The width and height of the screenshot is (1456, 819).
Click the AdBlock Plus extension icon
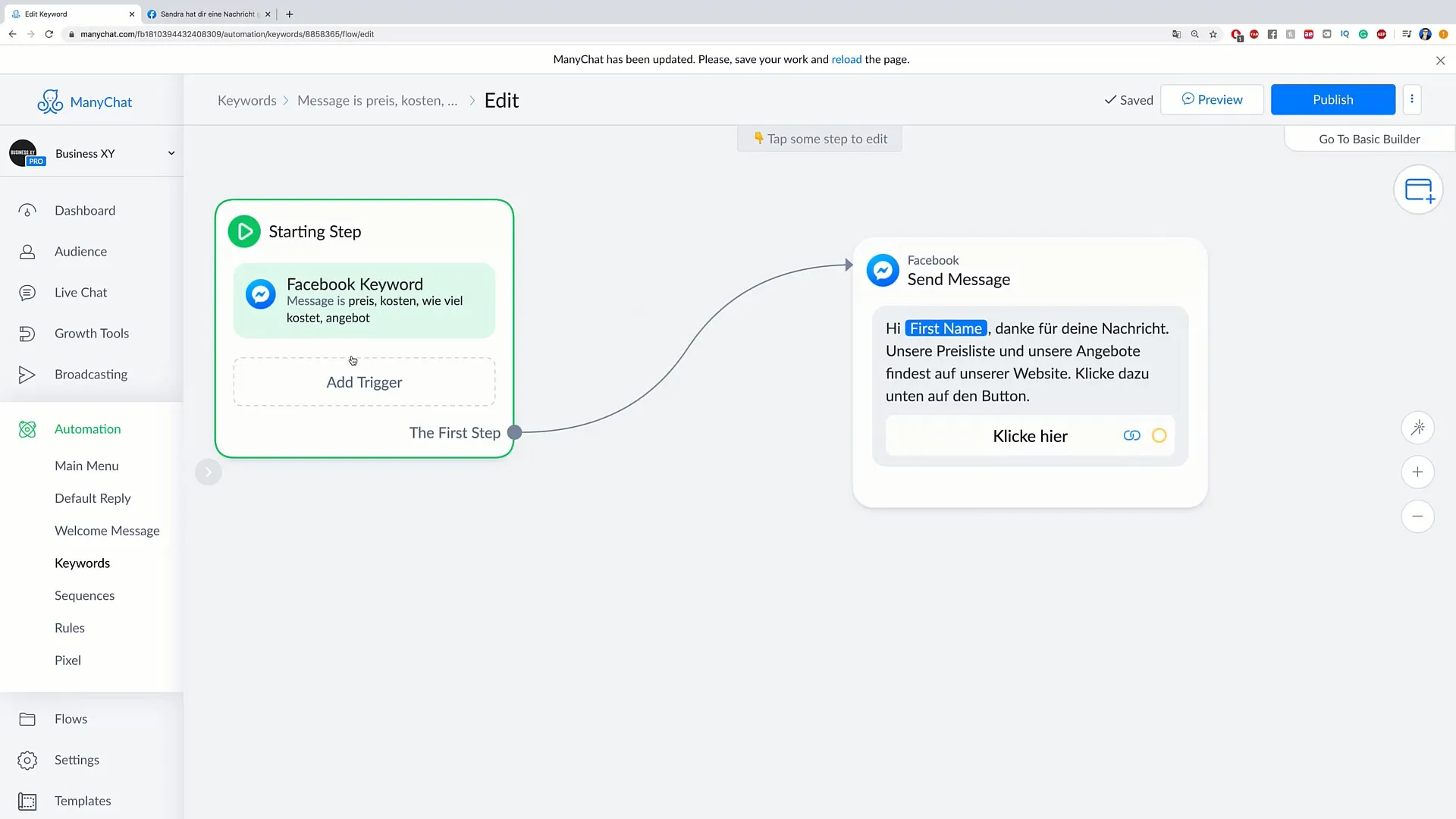pyautogui.click(x=1381, y=34)
